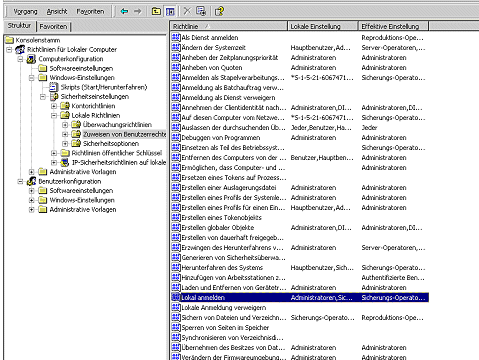Open the Favoriten menu
The image size is (479, 360).
pos(90,12)
